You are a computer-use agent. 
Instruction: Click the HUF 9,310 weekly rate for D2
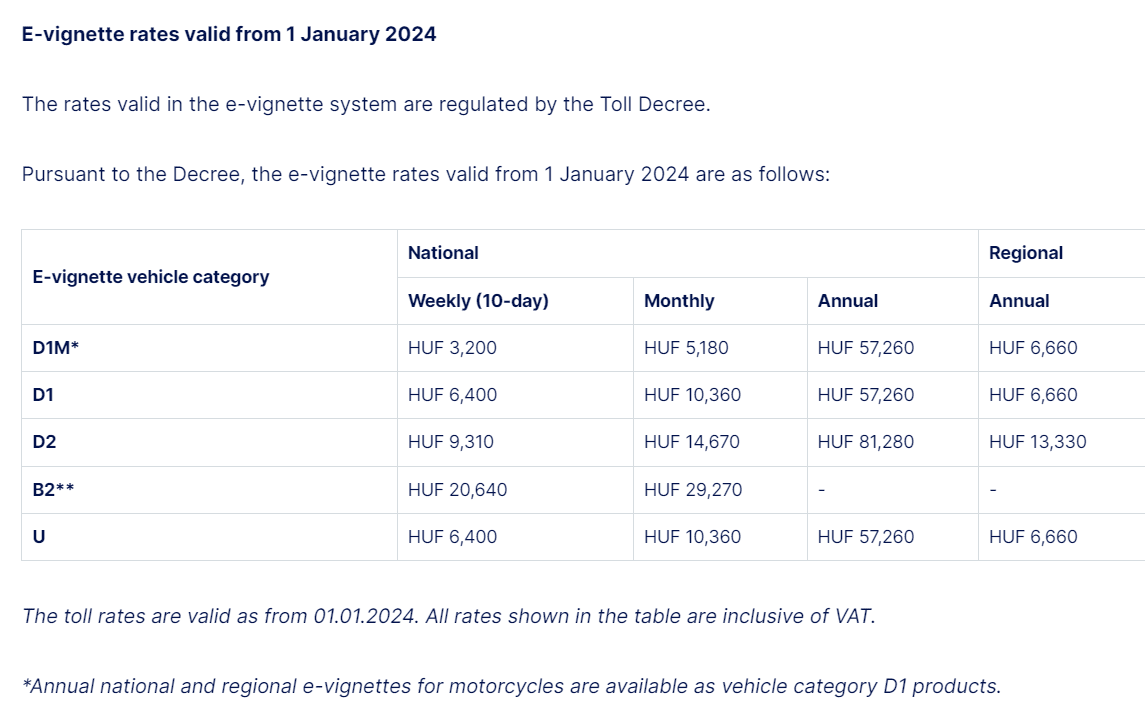click(451, 442)
